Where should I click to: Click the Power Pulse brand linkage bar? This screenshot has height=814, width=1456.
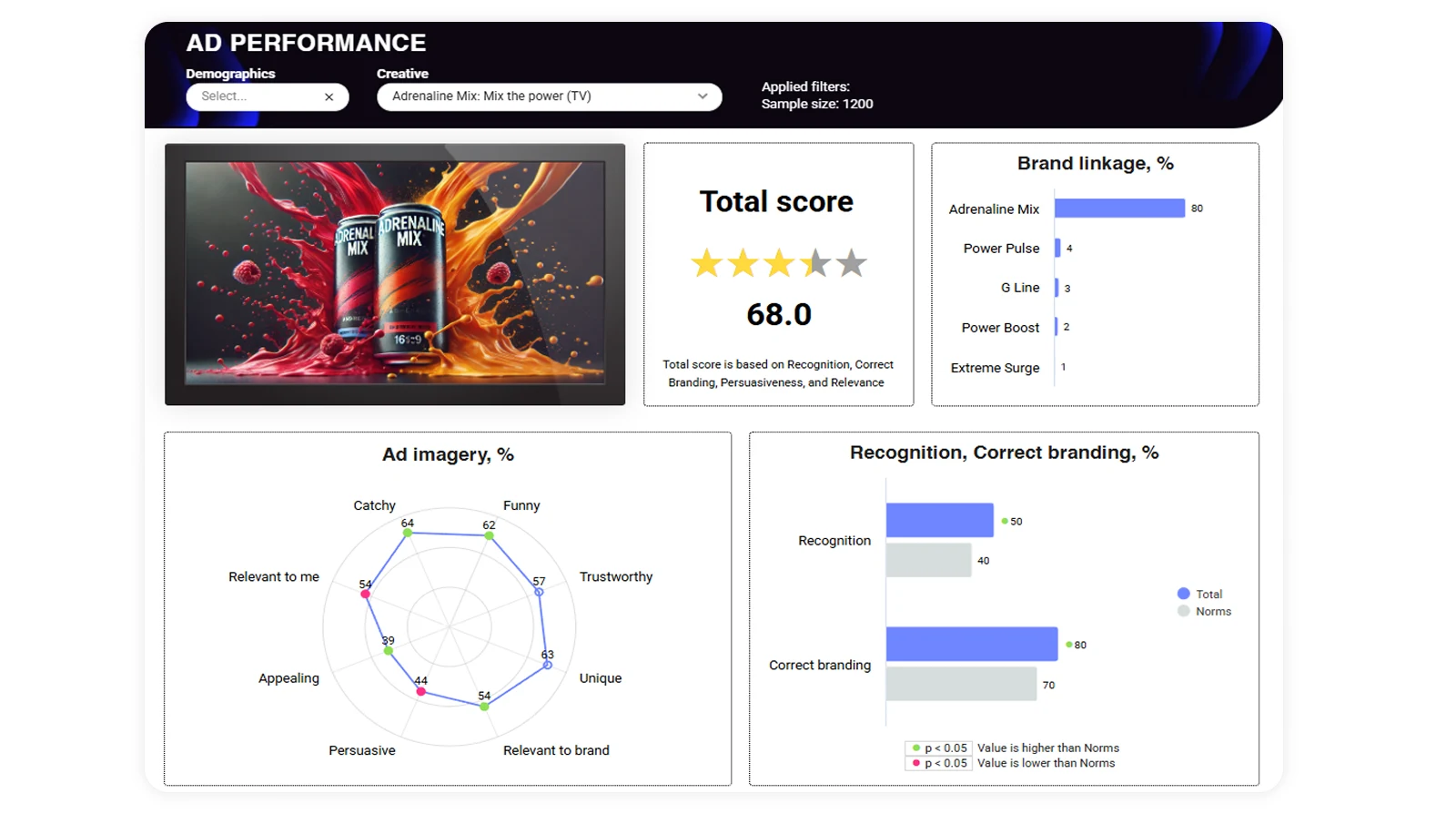1057,248
